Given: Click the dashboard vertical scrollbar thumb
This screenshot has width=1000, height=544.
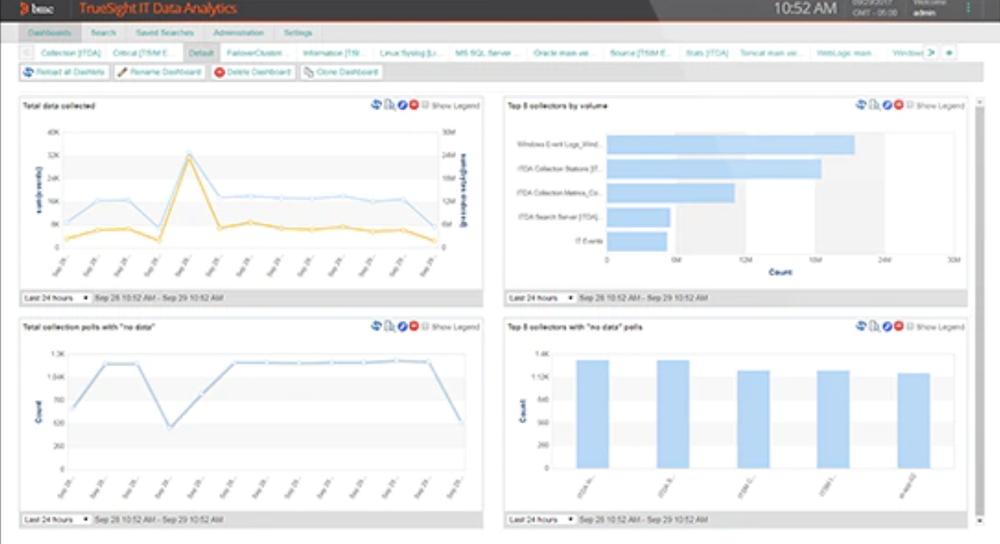Looking at the screenshot, I should pos(980,309).
